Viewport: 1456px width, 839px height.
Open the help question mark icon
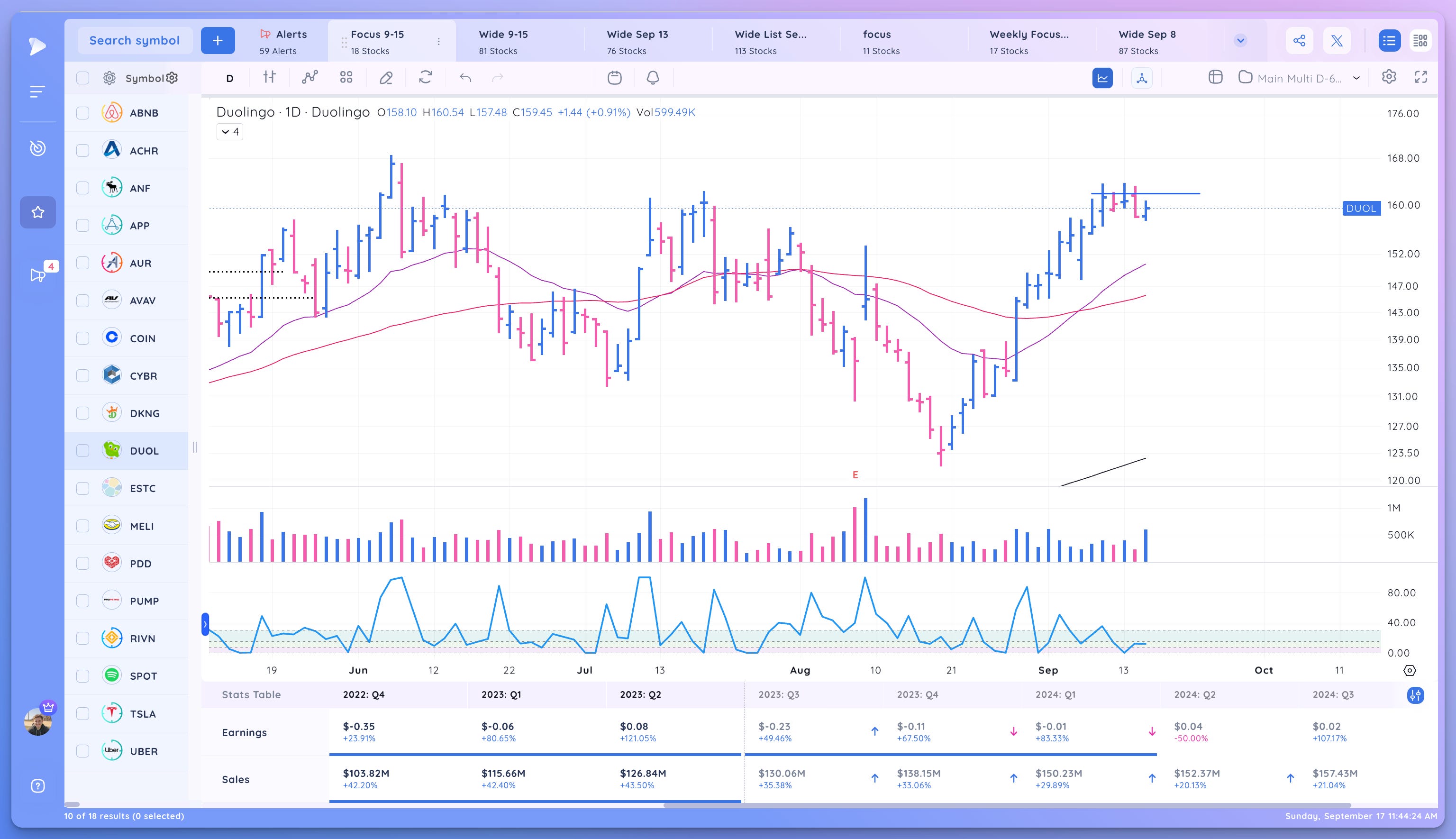pos(37,786)
